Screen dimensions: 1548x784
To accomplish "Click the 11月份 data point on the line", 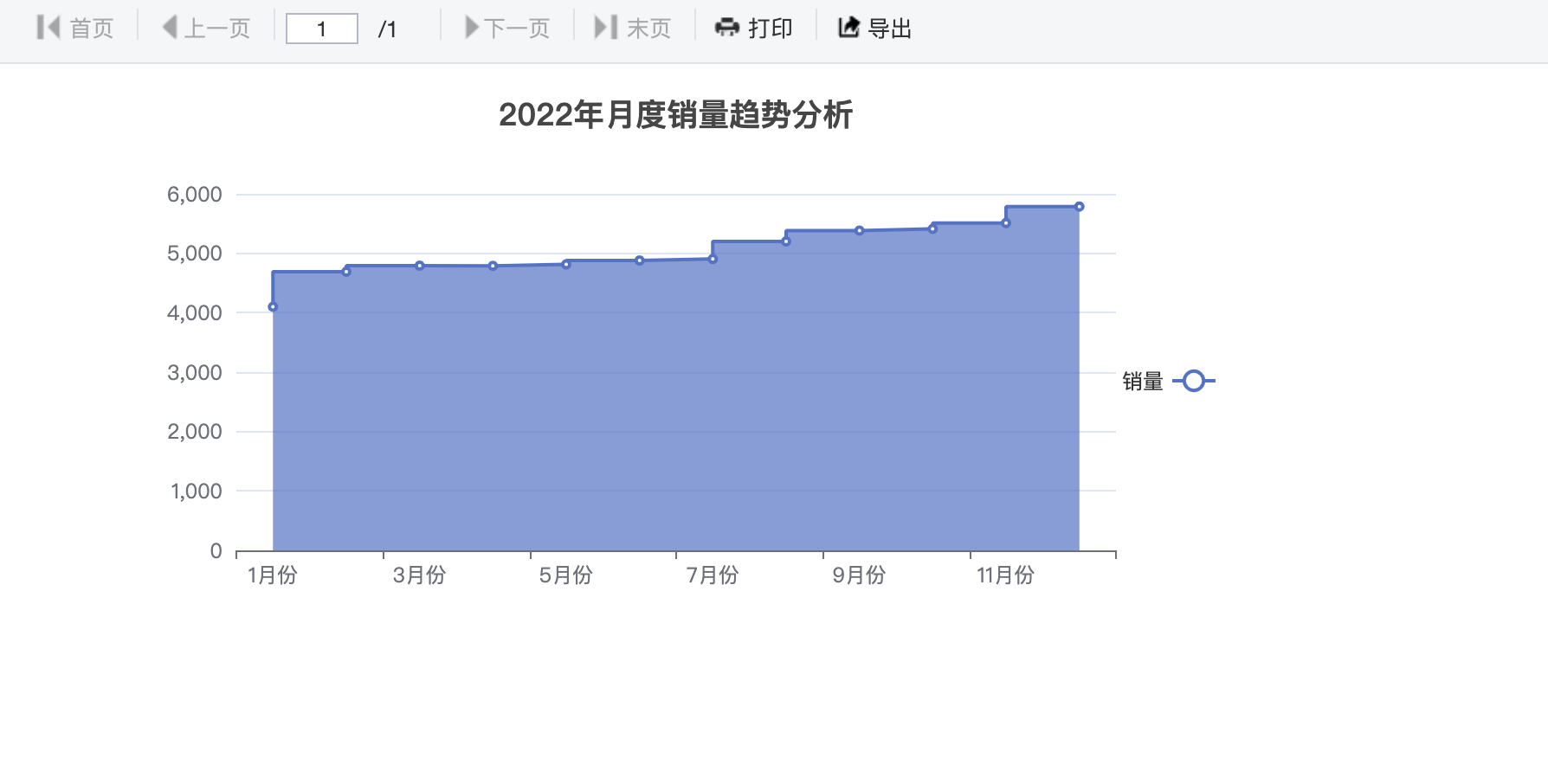I will pyautogui.click(x=1006, y=223).
